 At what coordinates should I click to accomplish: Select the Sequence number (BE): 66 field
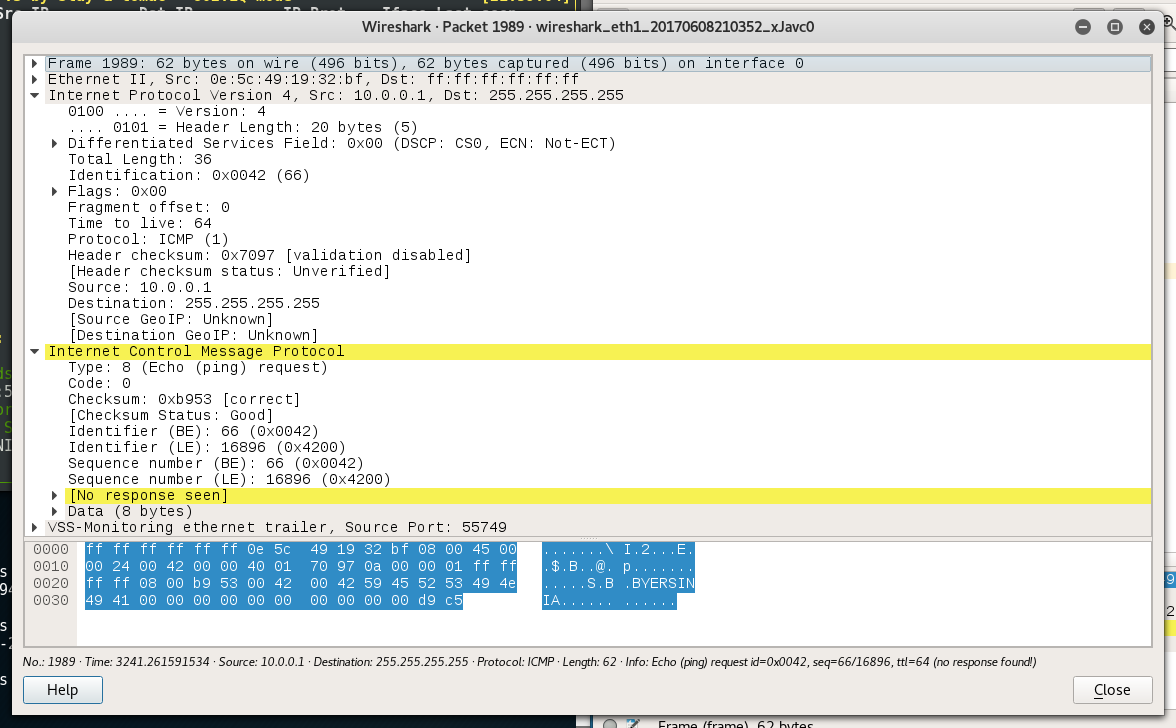tap(216, 463)
